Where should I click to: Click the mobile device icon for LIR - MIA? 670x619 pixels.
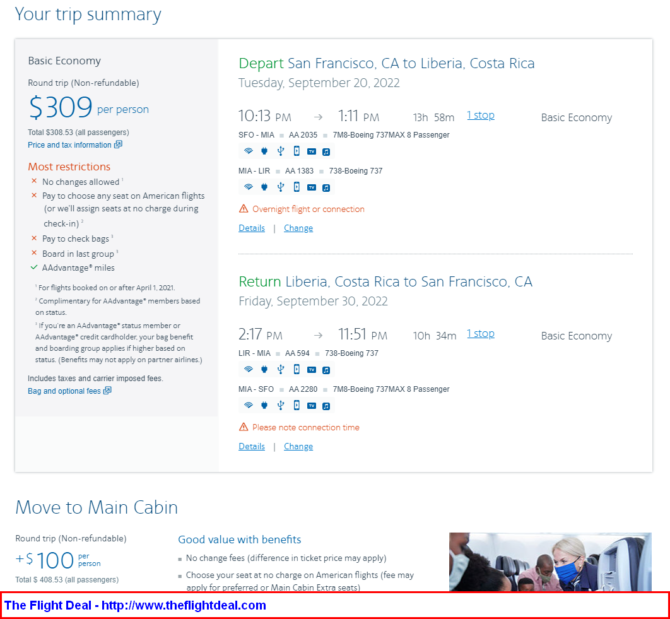coord(296,369)
